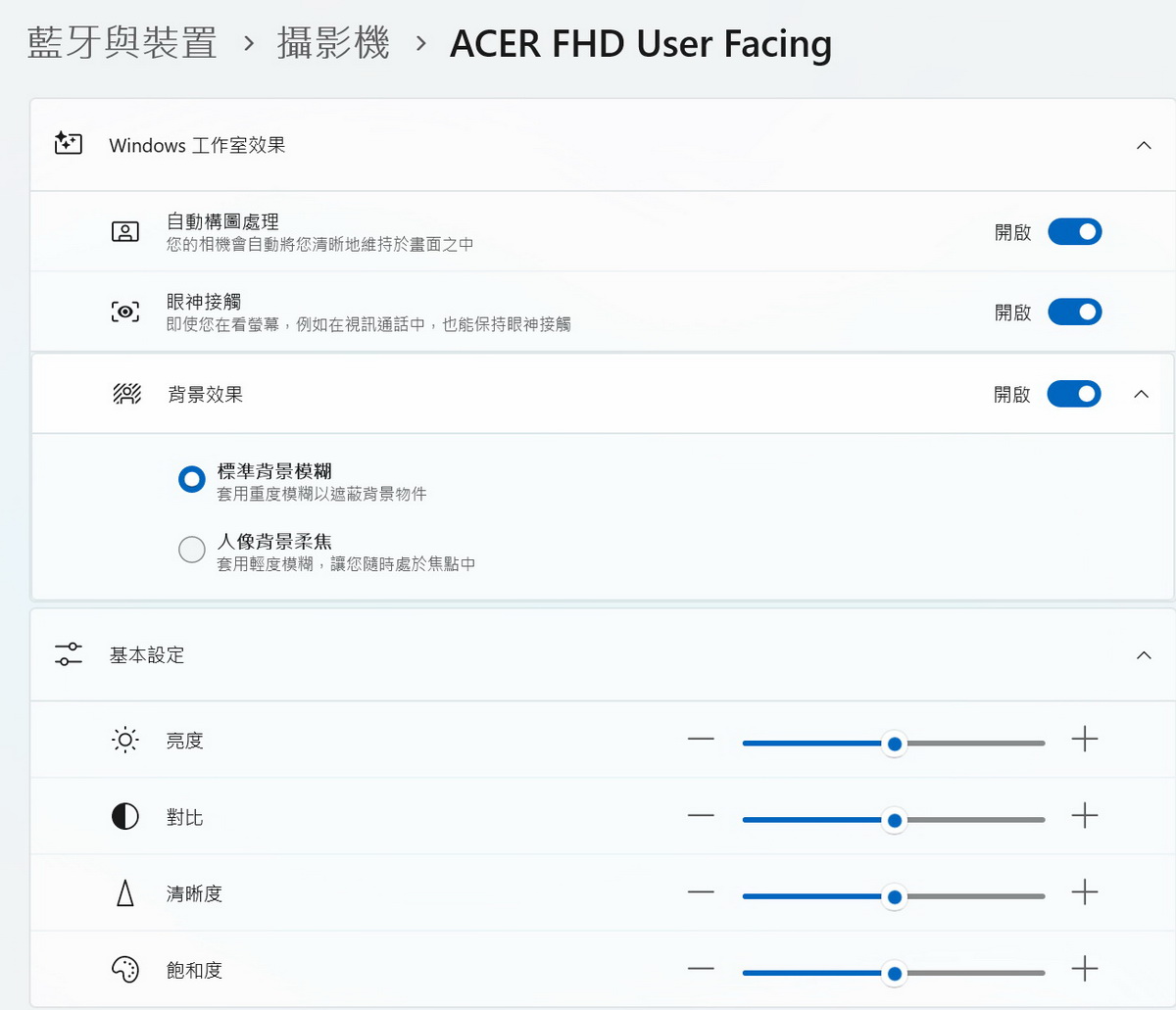Click the Windows 工作室效果 sparkle icon

tap(68, 144)
